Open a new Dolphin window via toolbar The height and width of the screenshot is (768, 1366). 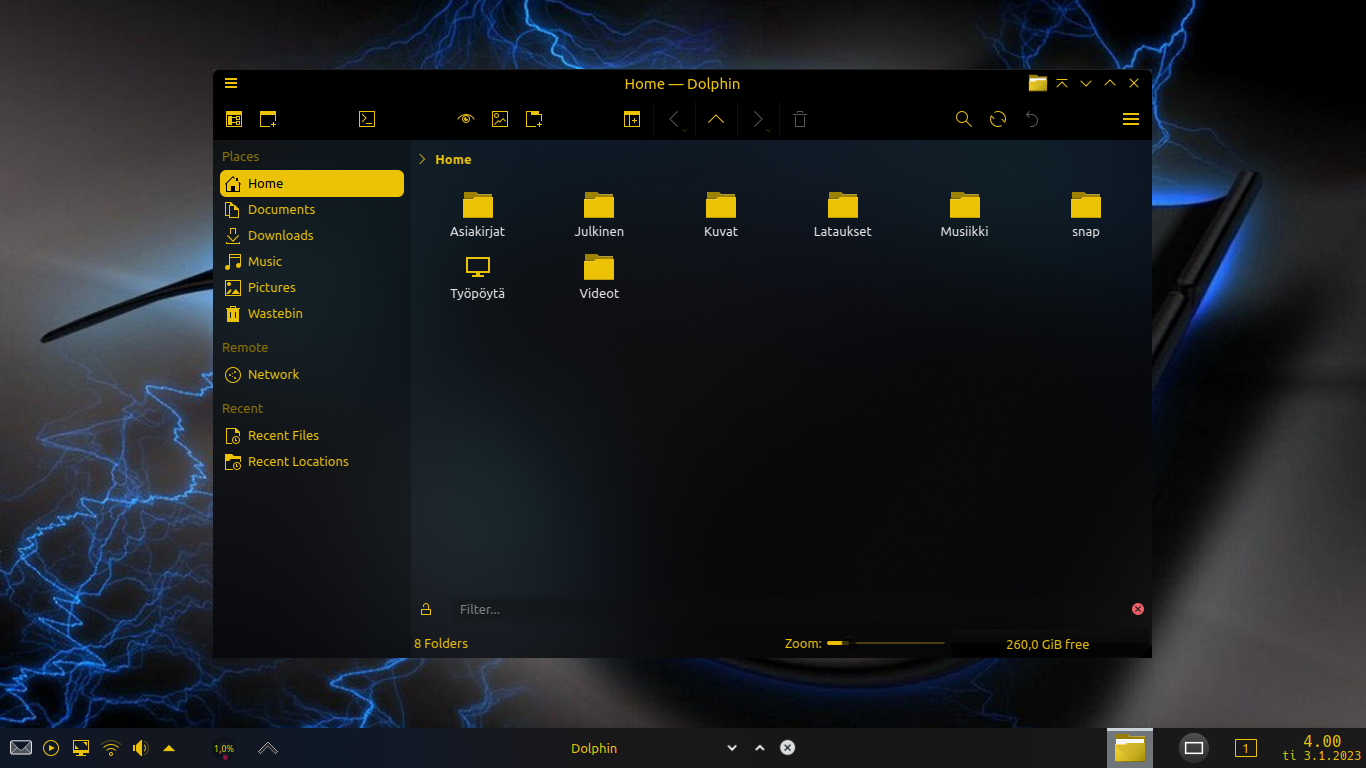[268, 119]
